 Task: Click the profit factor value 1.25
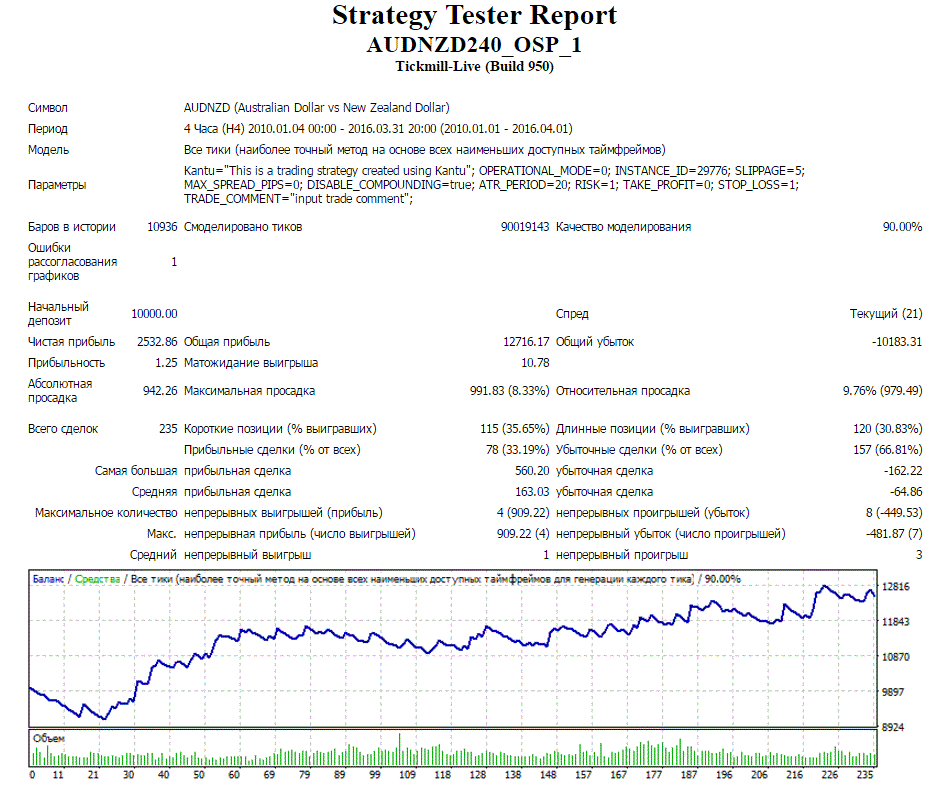[166, 363]
